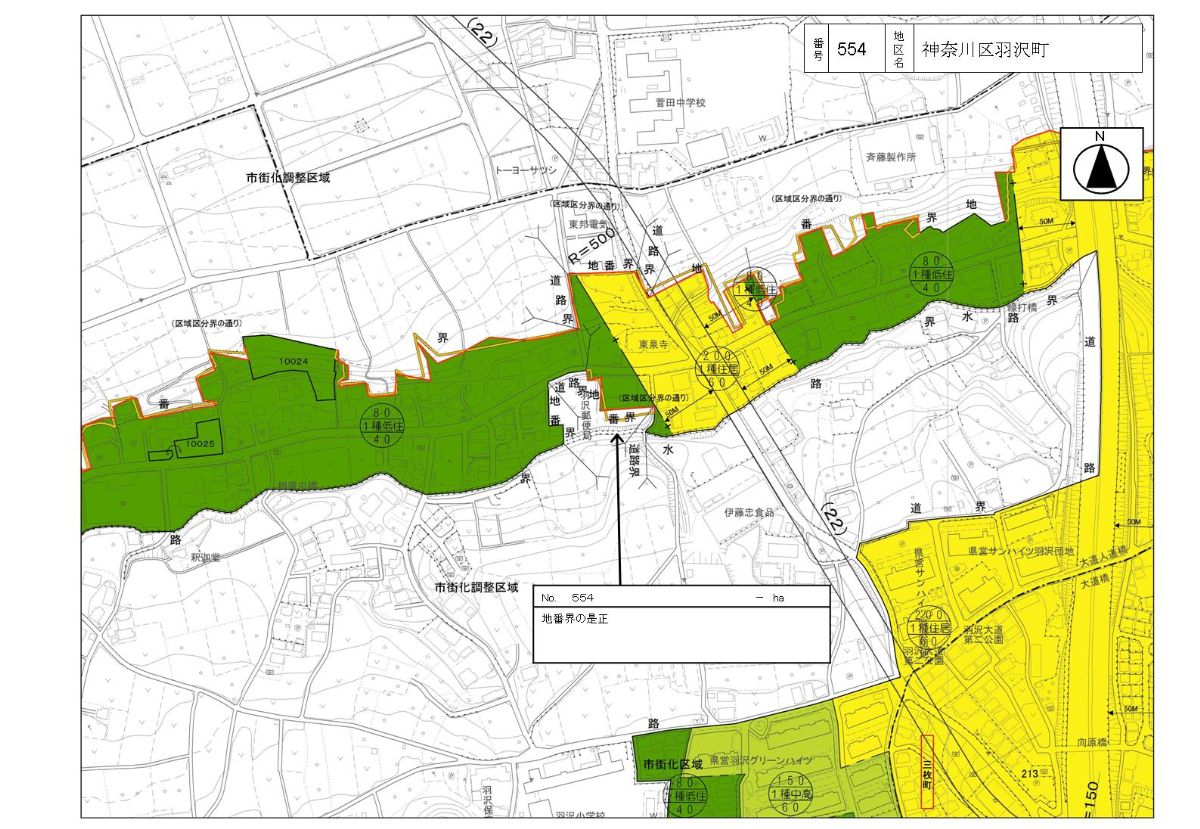Click the zoning circle below 東泉寺
The width and height of the screenshot is (1200, 829).
[720, 368]
